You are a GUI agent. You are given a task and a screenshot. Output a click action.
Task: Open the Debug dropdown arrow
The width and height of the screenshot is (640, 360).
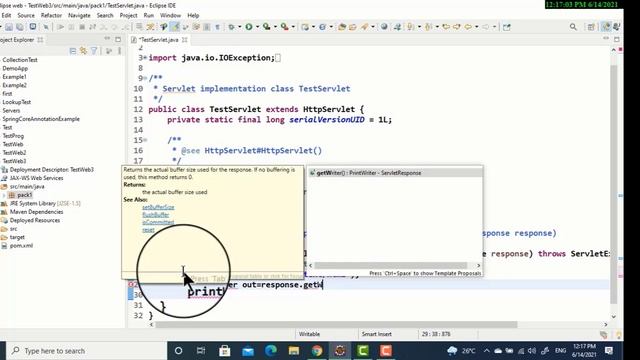240,27
